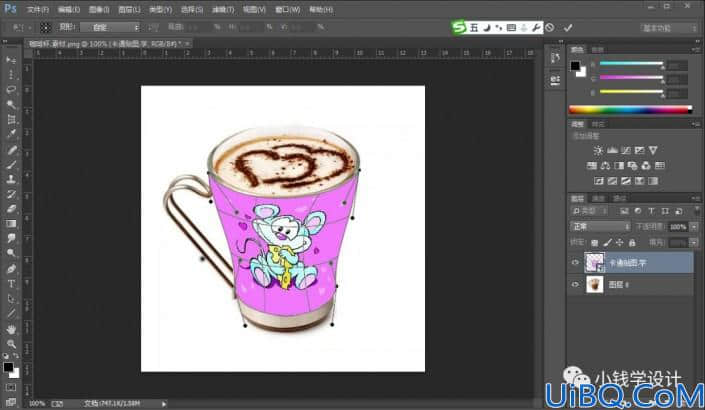705x410 pixels.
Task: Switch to the Channels tab
Action: click(598, 198)
